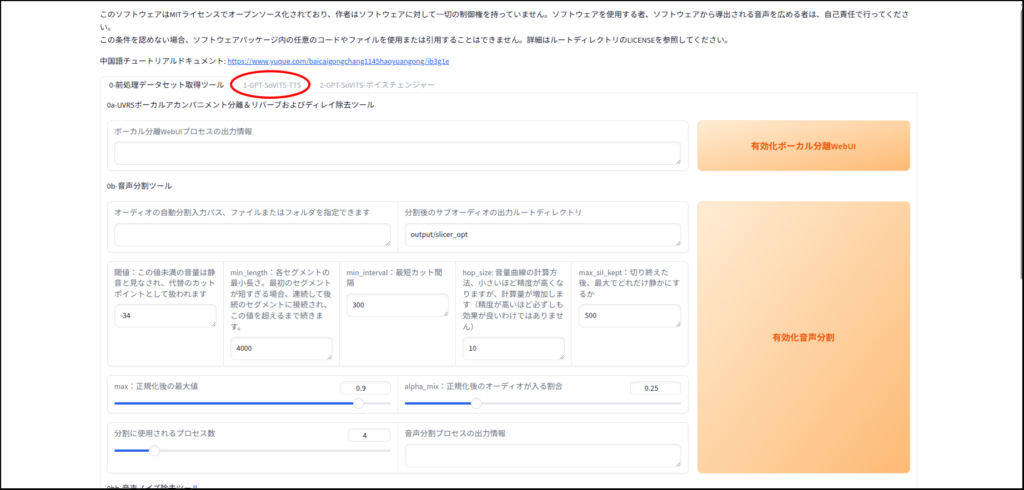The height and width of the screenshot is (490, 1024).
Task: Click the min_interval field showing 300
Action: click(x=397, y=305)
